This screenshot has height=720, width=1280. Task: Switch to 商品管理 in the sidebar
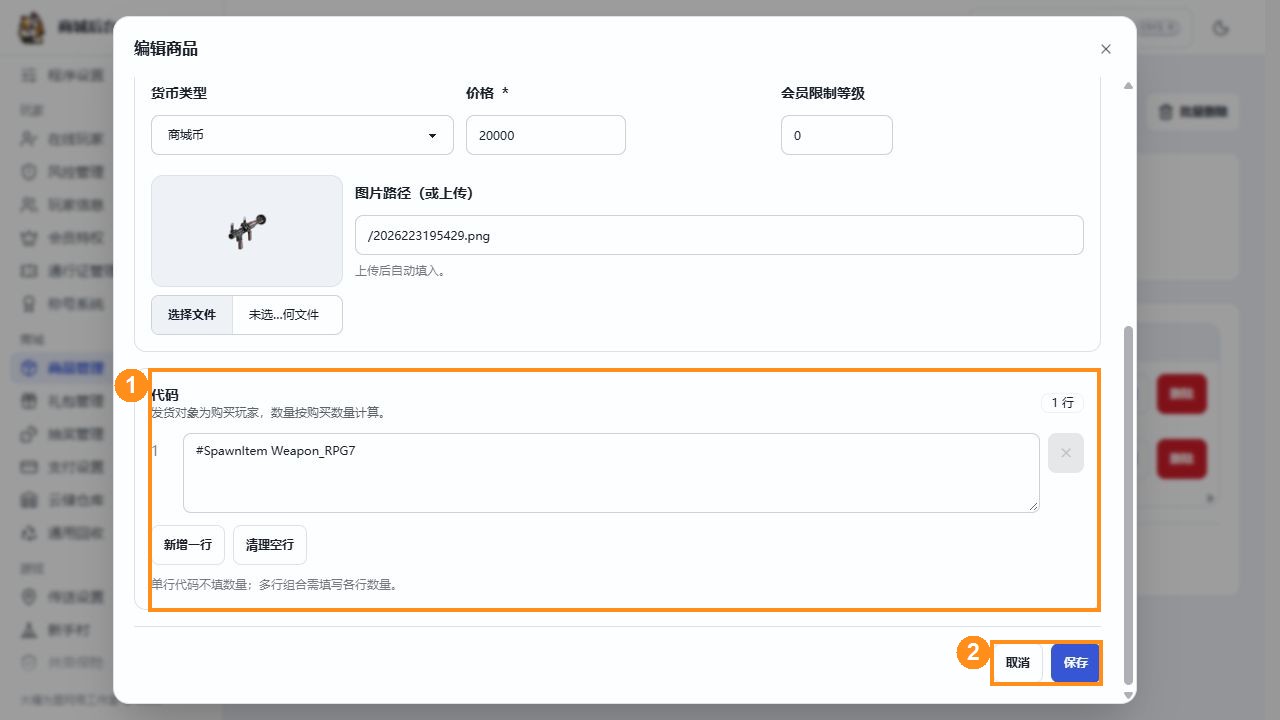(x=62, y=368)
